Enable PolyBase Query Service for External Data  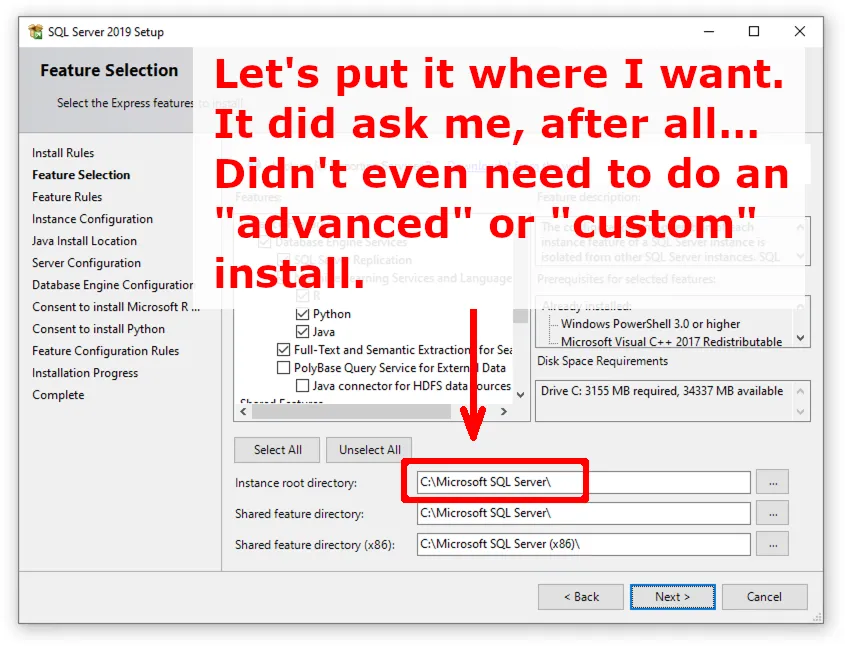pos(283,368)
